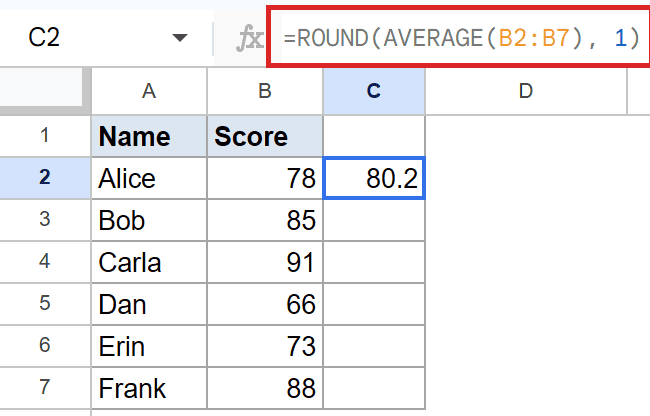
Task: Select empty cell C5 in Dan's row
Action: (x=374, y=304)
